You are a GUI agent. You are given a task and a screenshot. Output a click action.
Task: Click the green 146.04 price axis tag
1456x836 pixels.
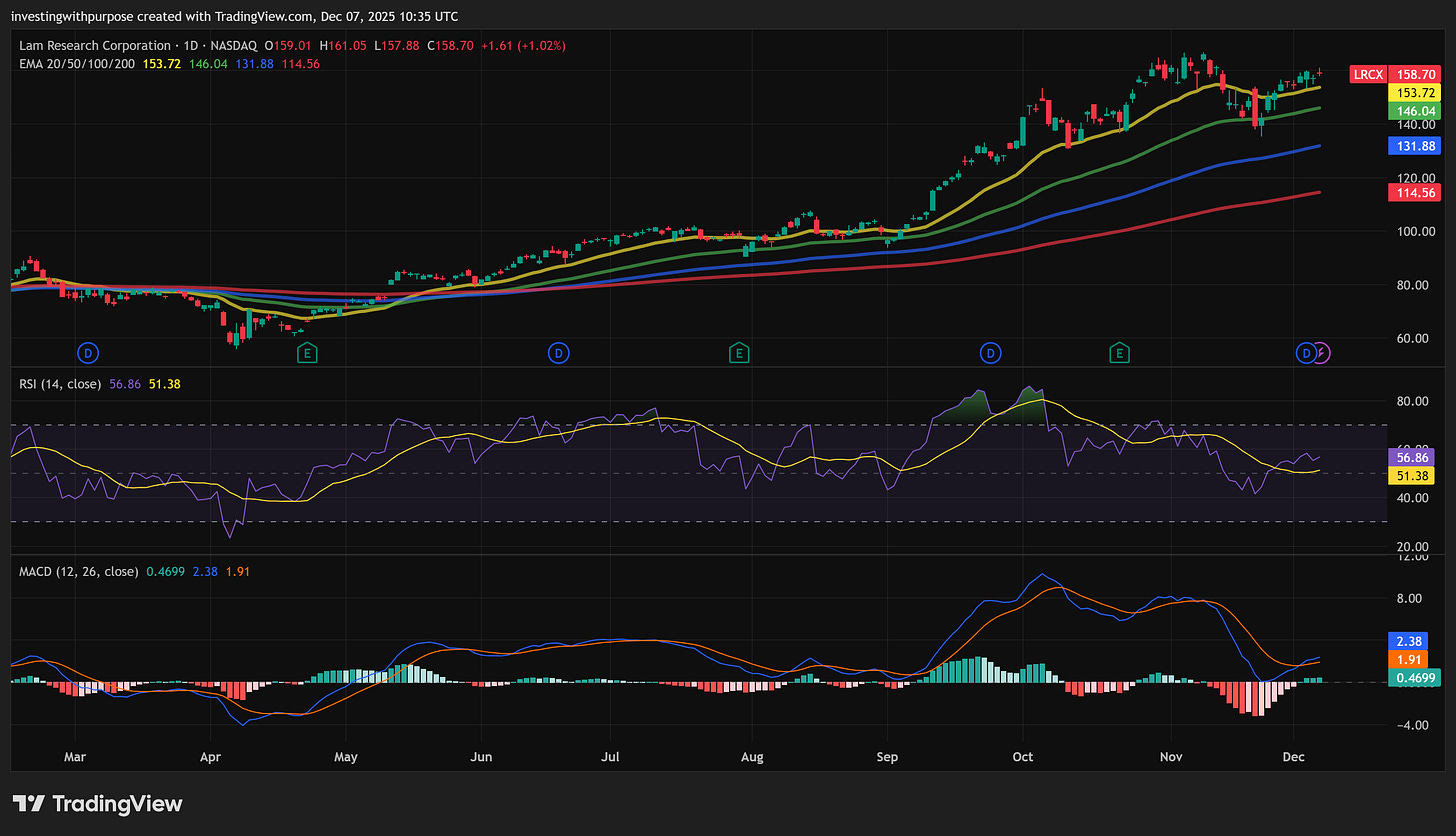coord(1416,111)
